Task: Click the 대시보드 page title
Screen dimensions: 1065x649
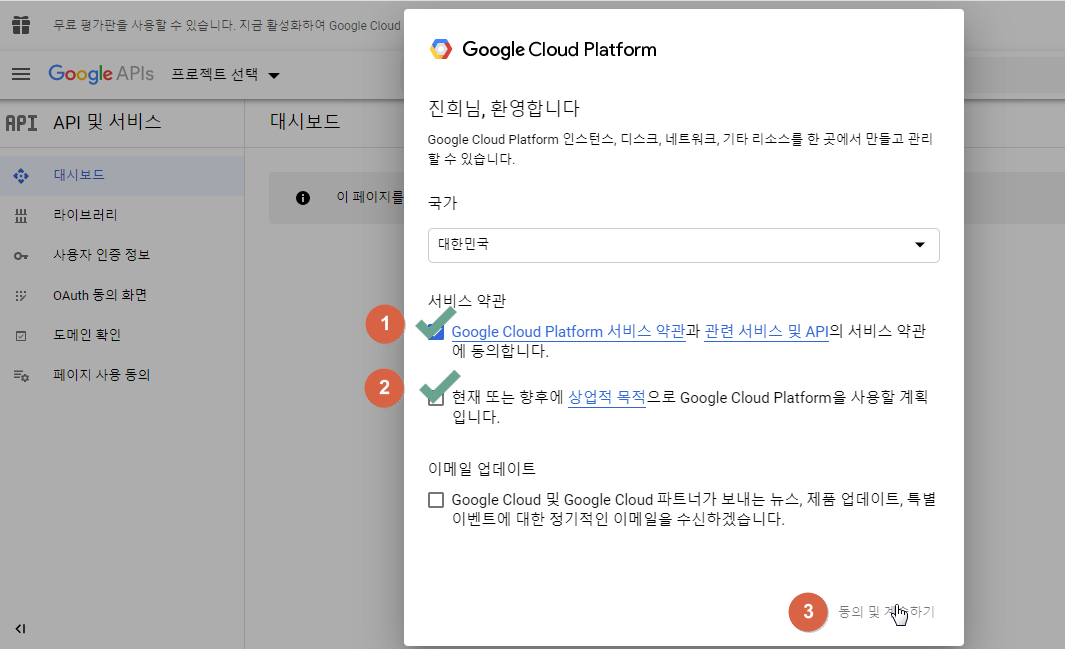Action: (305, 122)
